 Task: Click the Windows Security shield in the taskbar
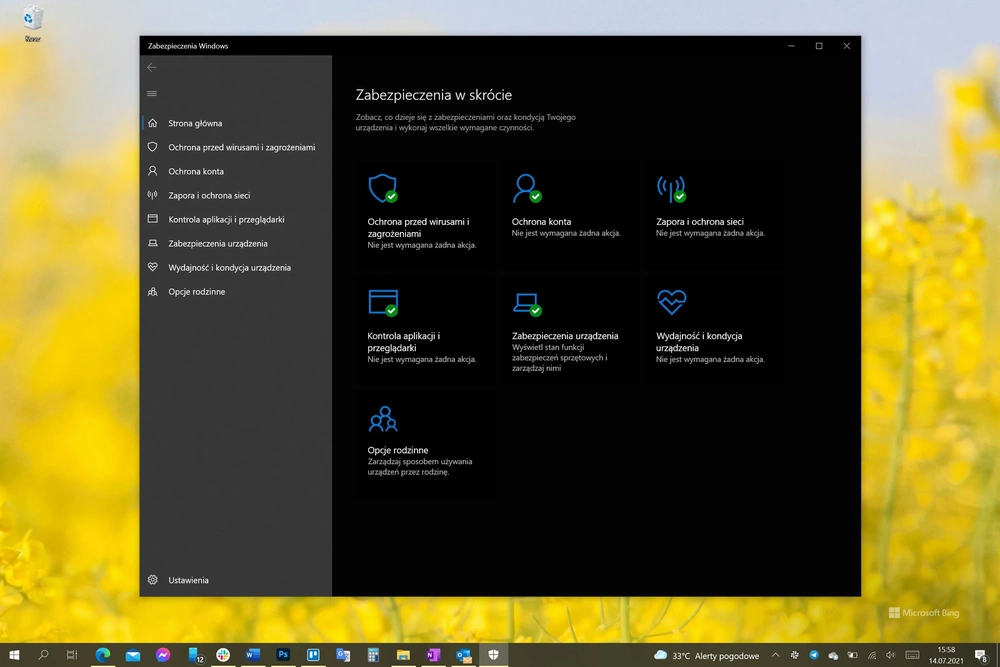click(x=494, y=655)
